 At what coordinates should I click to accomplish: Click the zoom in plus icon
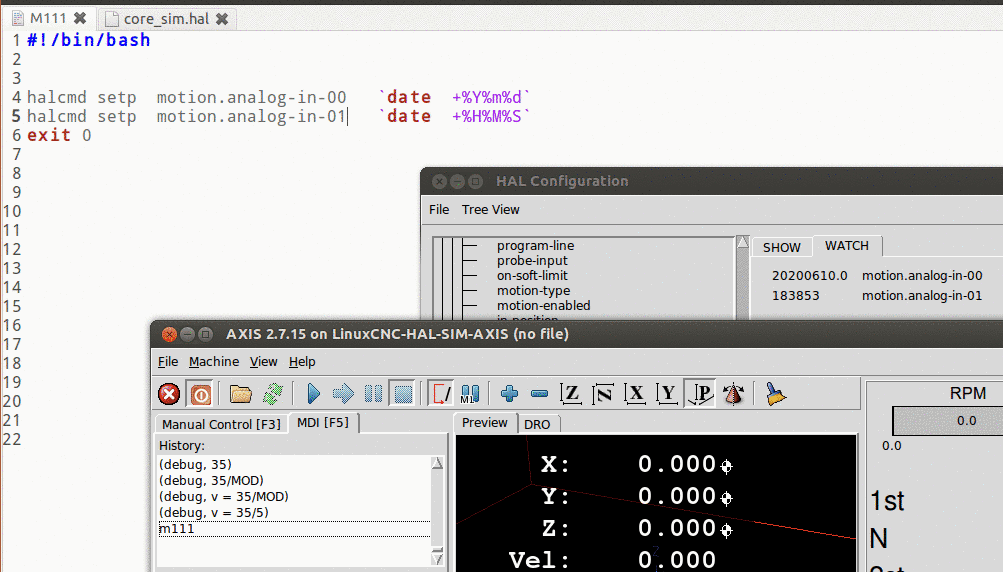[509, 394]
